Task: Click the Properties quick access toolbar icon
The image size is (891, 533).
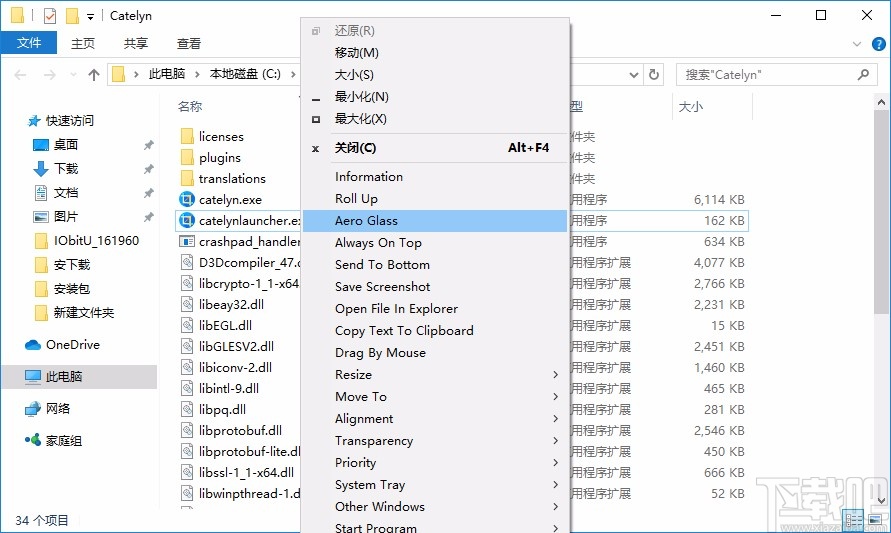Action: click(x=50, y=16)
